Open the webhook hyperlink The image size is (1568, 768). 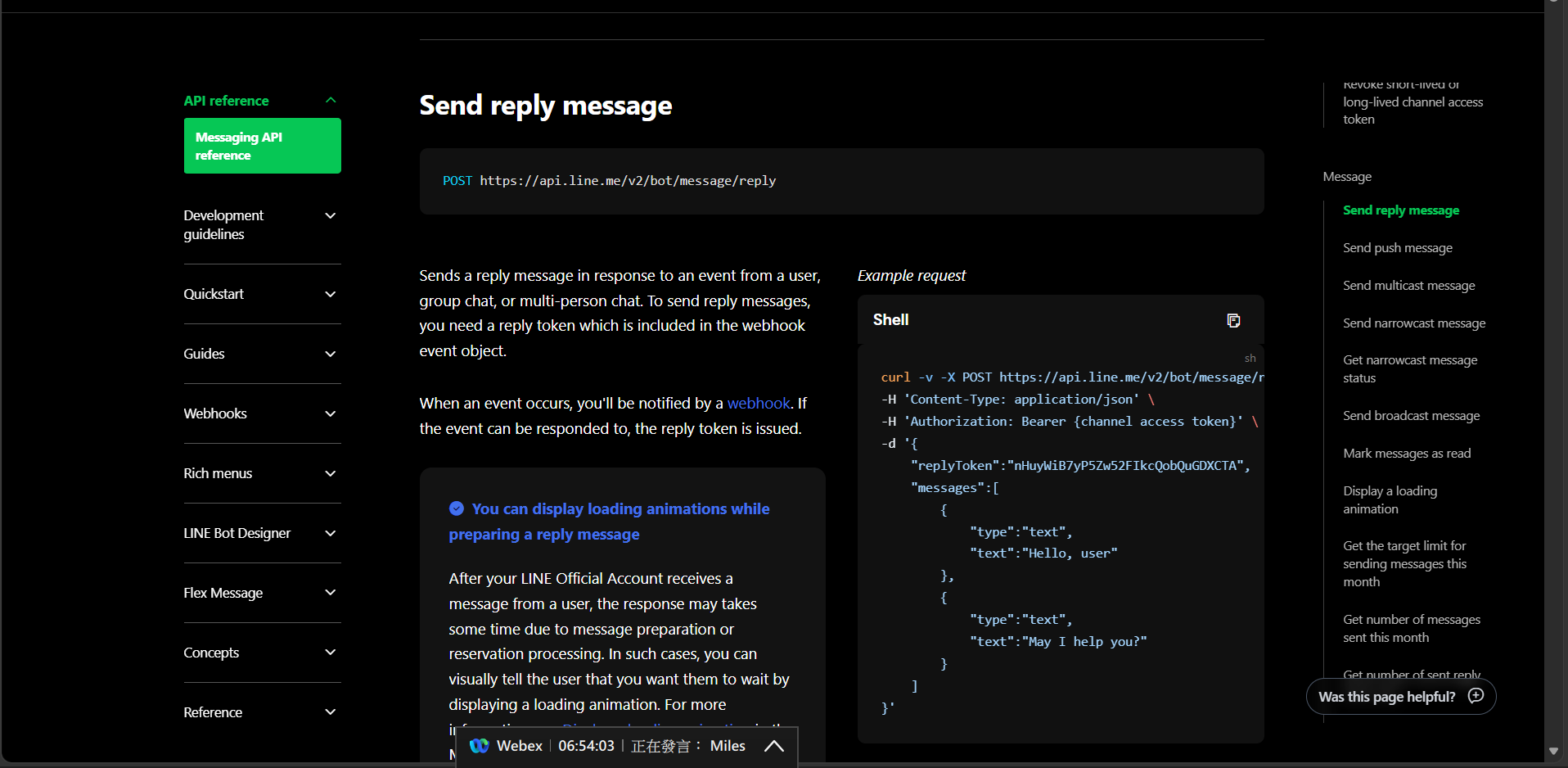pyautogui.click(x=759, y=404)
